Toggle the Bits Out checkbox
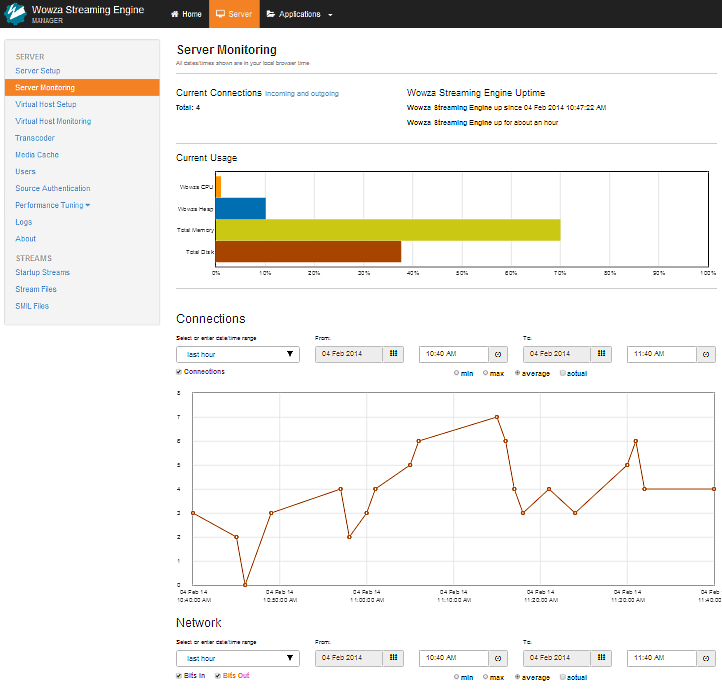 point(218,676)
